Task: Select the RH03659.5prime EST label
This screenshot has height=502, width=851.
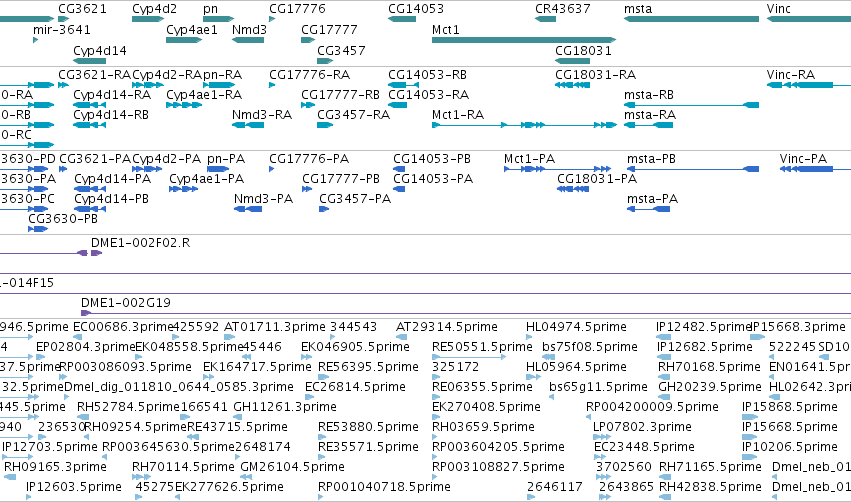Action: (x=483, y=427)
